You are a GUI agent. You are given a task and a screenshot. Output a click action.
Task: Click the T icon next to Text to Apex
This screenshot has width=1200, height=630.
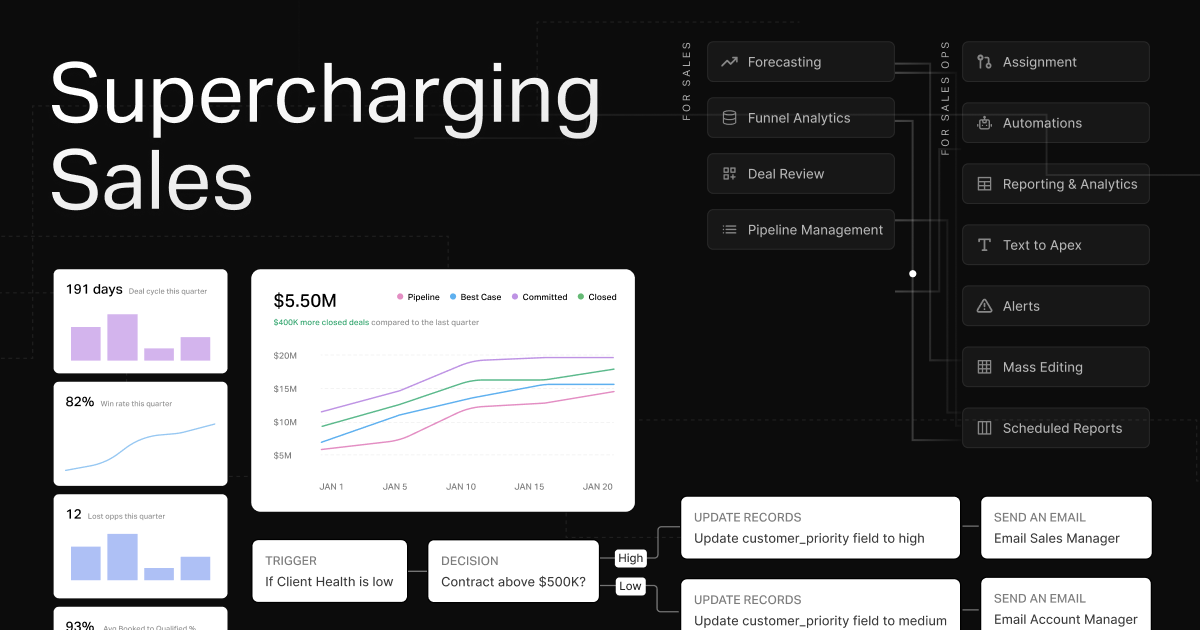tap(981, 244)
